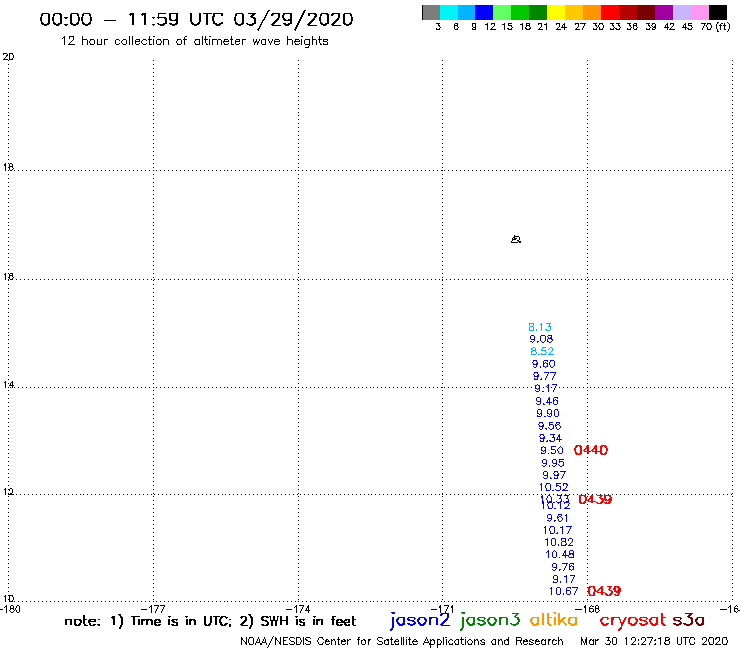Click the 9.61 wave height value
The width and height of the screenshot is (740, 650).
tap(557, 518)
